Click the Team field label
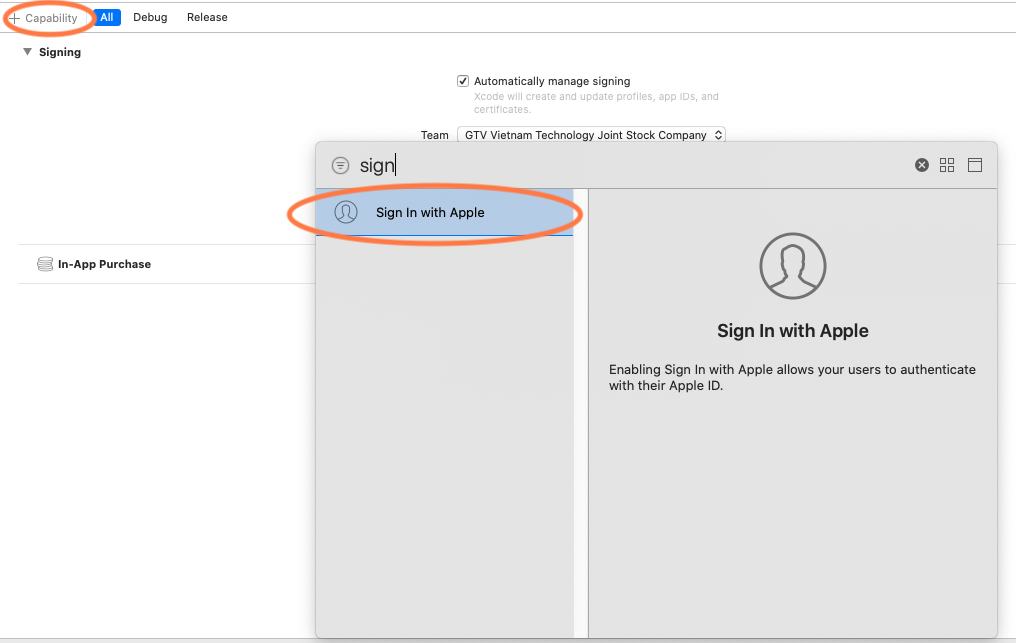 [434, 135]
